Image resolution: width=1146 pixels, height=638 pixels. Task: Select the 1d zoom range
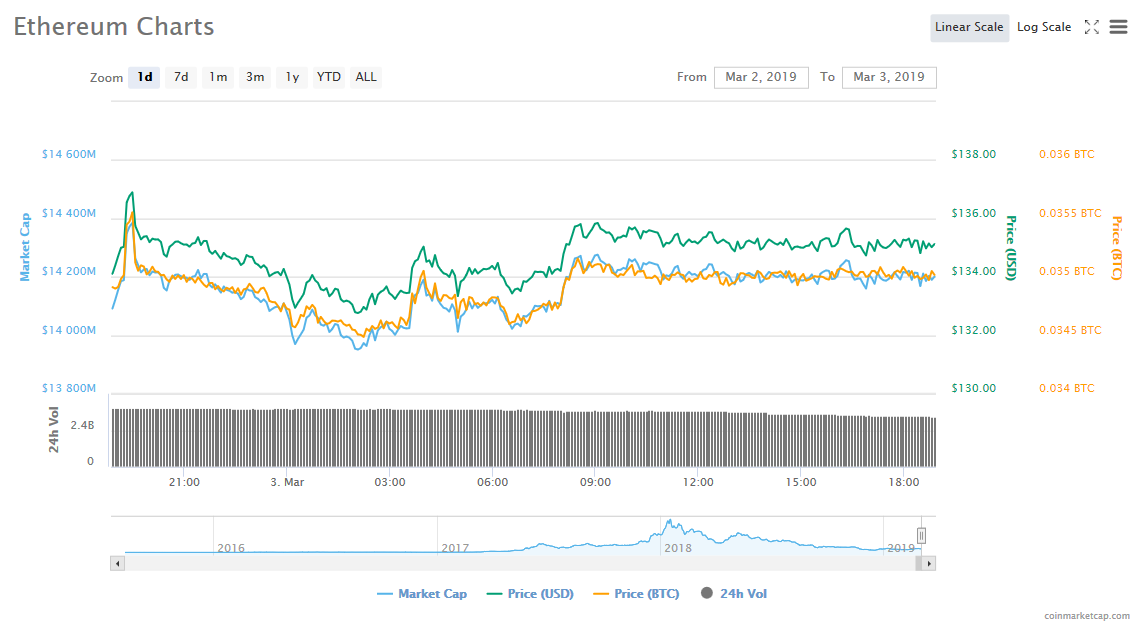click(145, 77)
